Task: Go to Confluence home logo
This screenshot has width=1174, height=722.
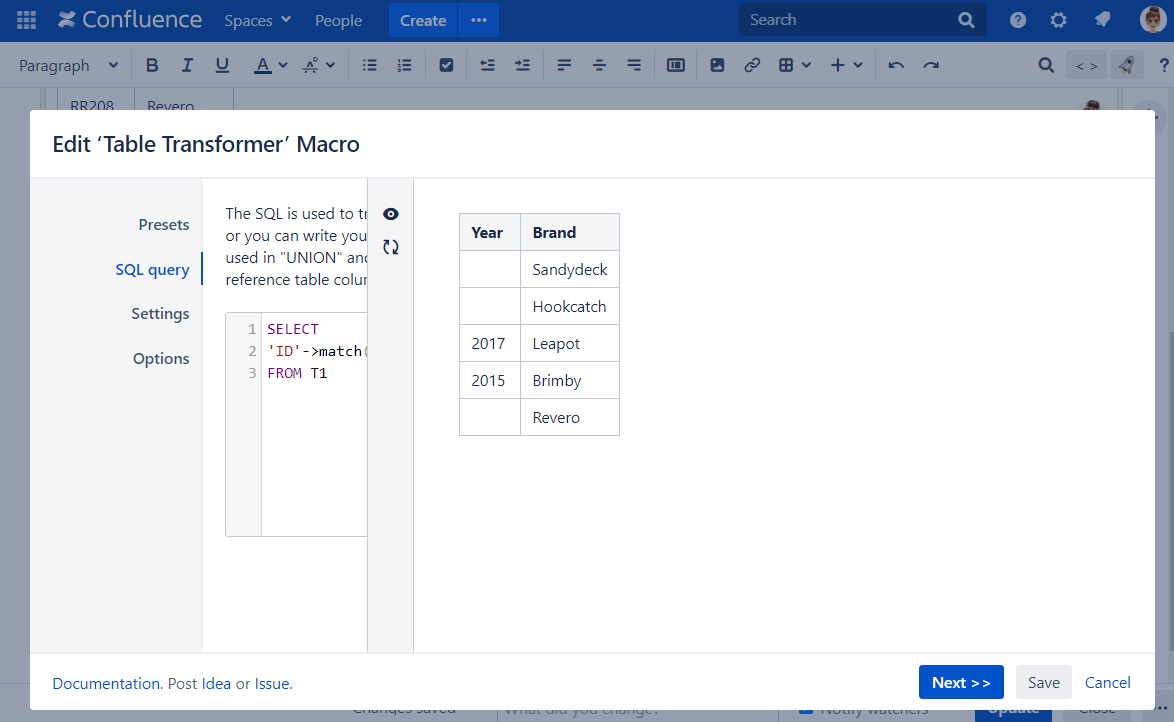Action: click(x=130, y=20)
